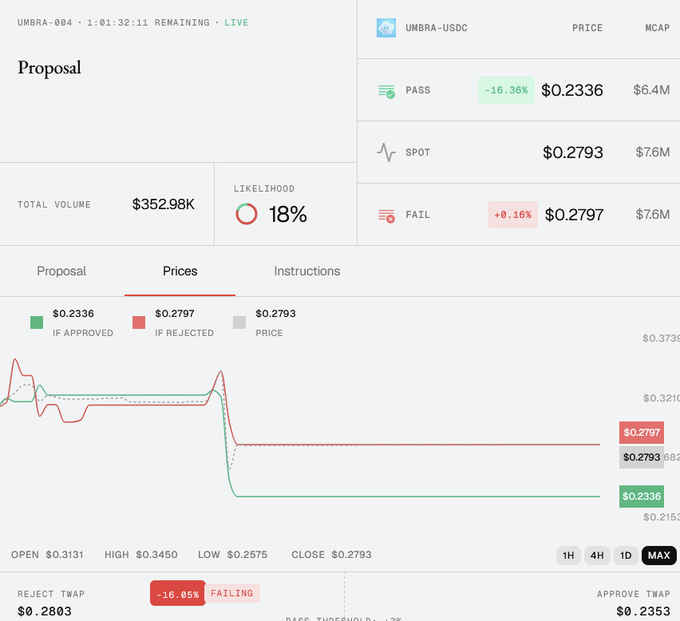Click the +0.16% FAIL change badge
Viewport: 680px width, 621px height.
pos(513,215)
